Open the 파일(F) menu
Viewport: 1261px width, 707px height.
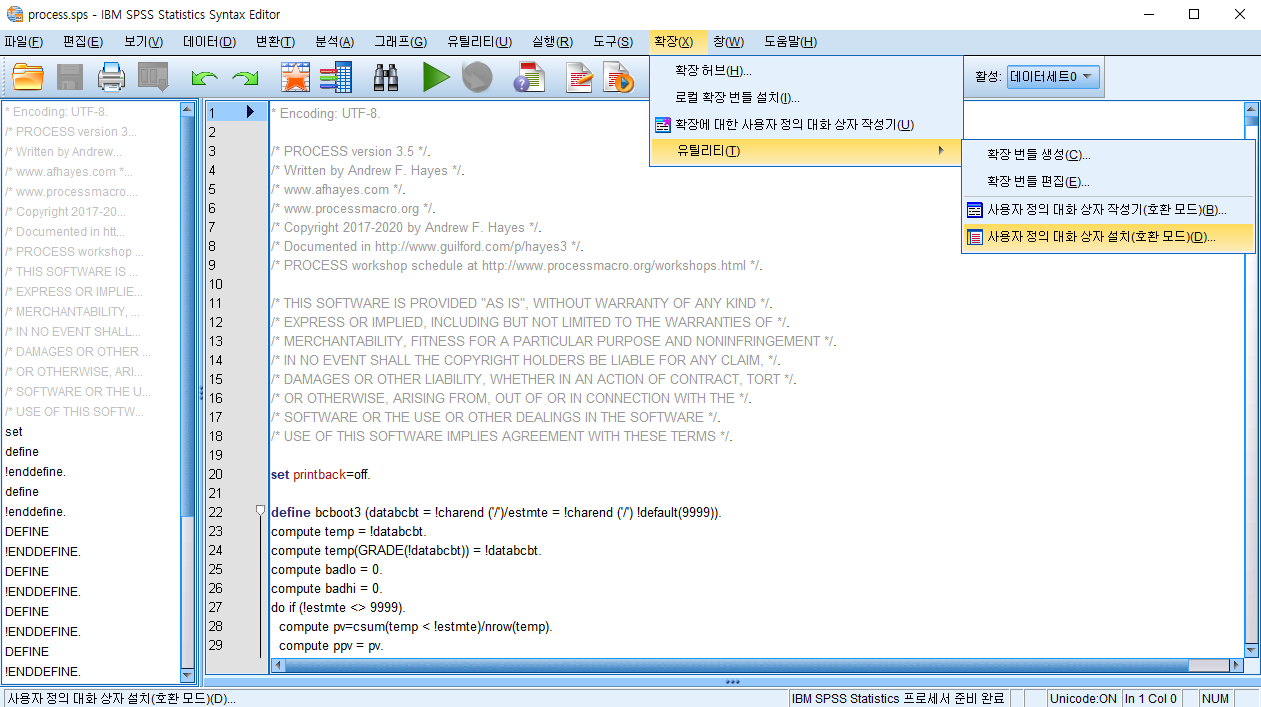pyautogui.click(x=23, y=41)
